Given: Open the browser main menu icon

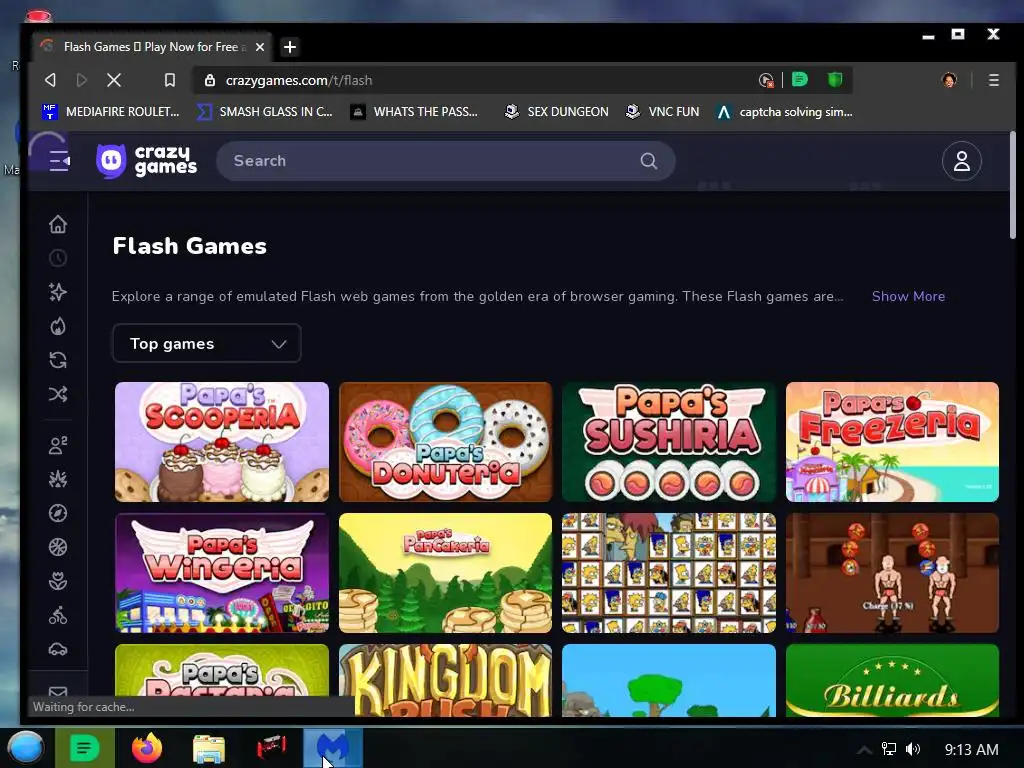Looking at the screenshot, I should 993,80.
